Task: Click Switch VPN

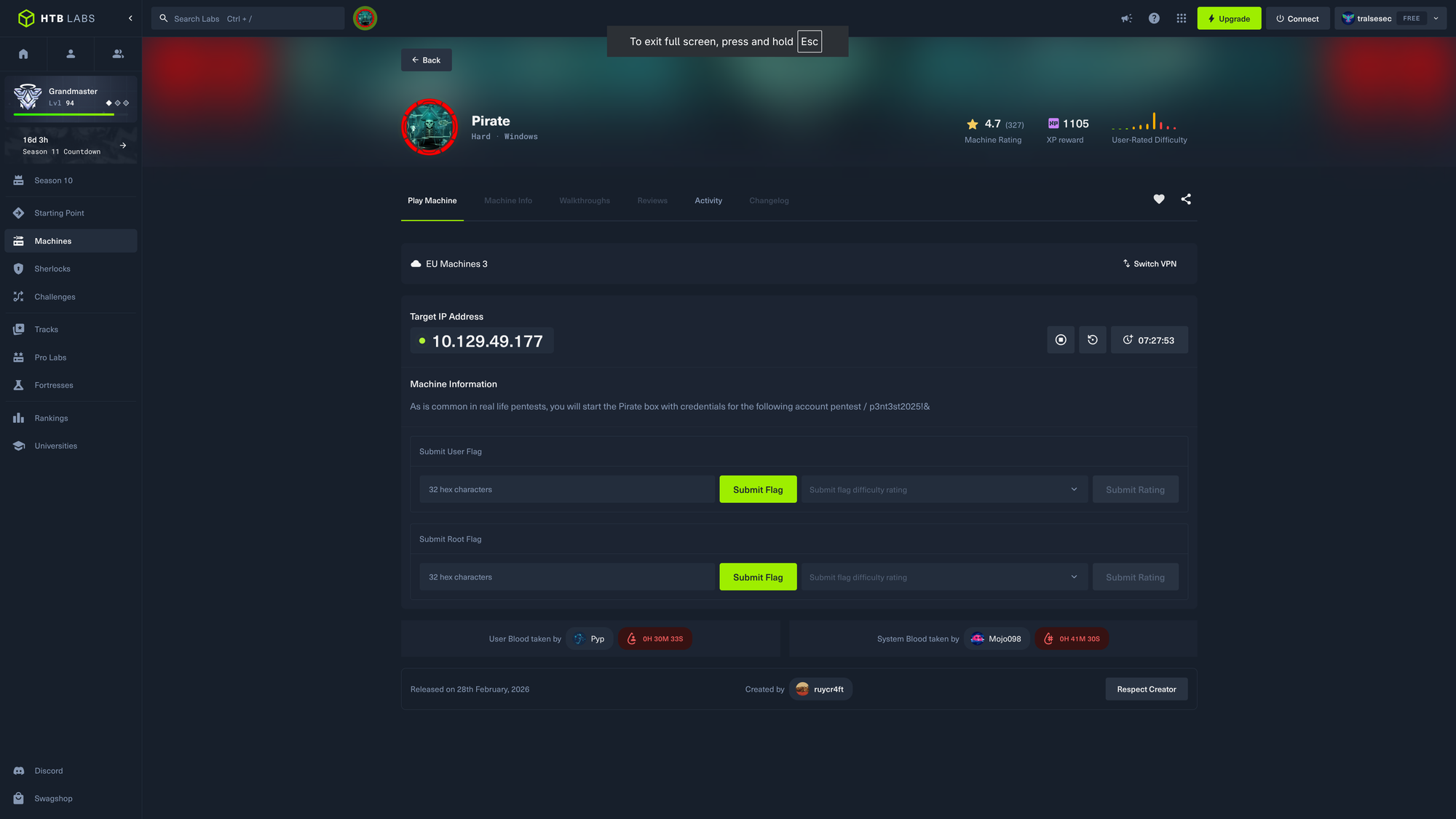Action: tap(1150, 264)
